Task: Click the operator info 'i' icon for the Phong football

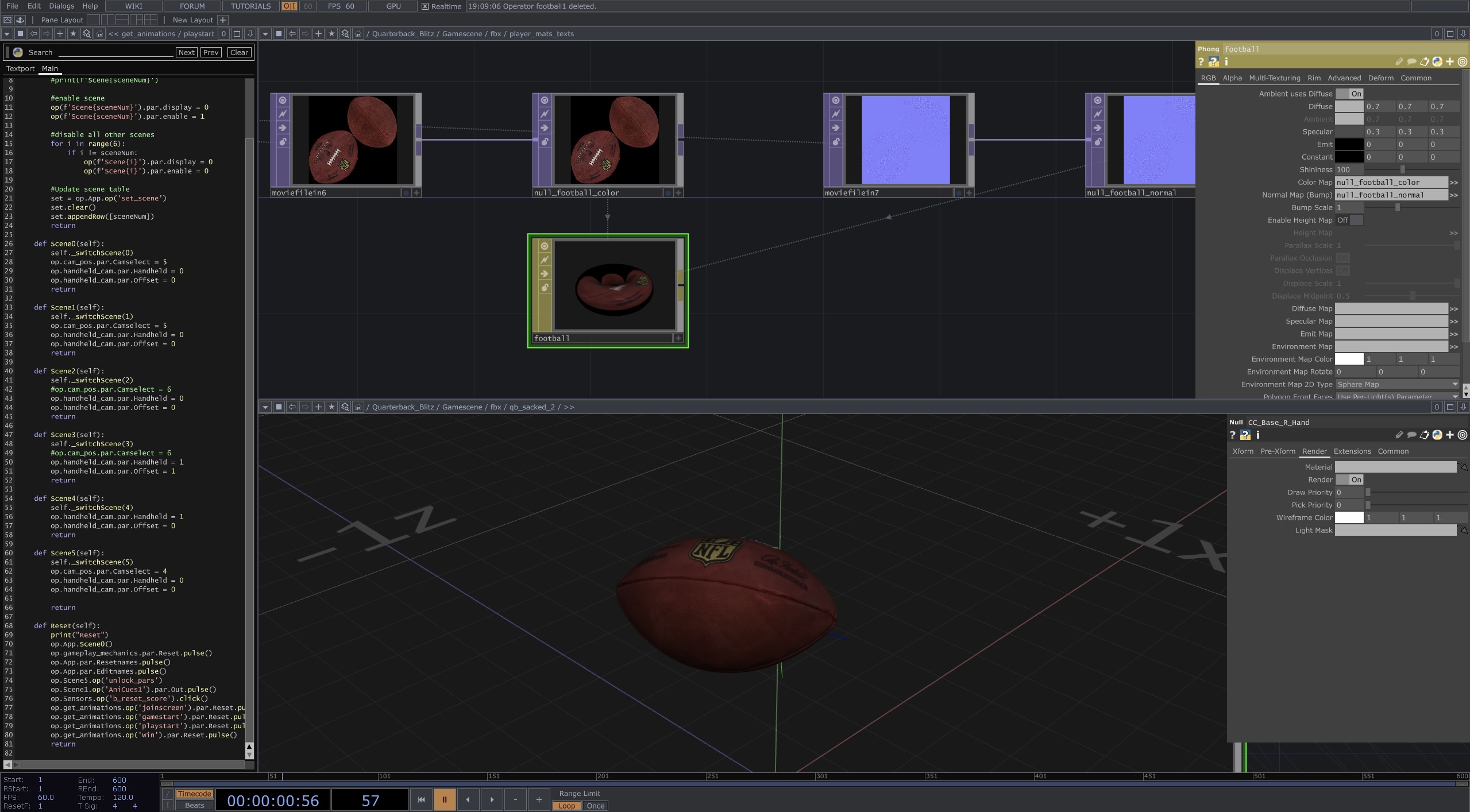Action: point(1226,62)
